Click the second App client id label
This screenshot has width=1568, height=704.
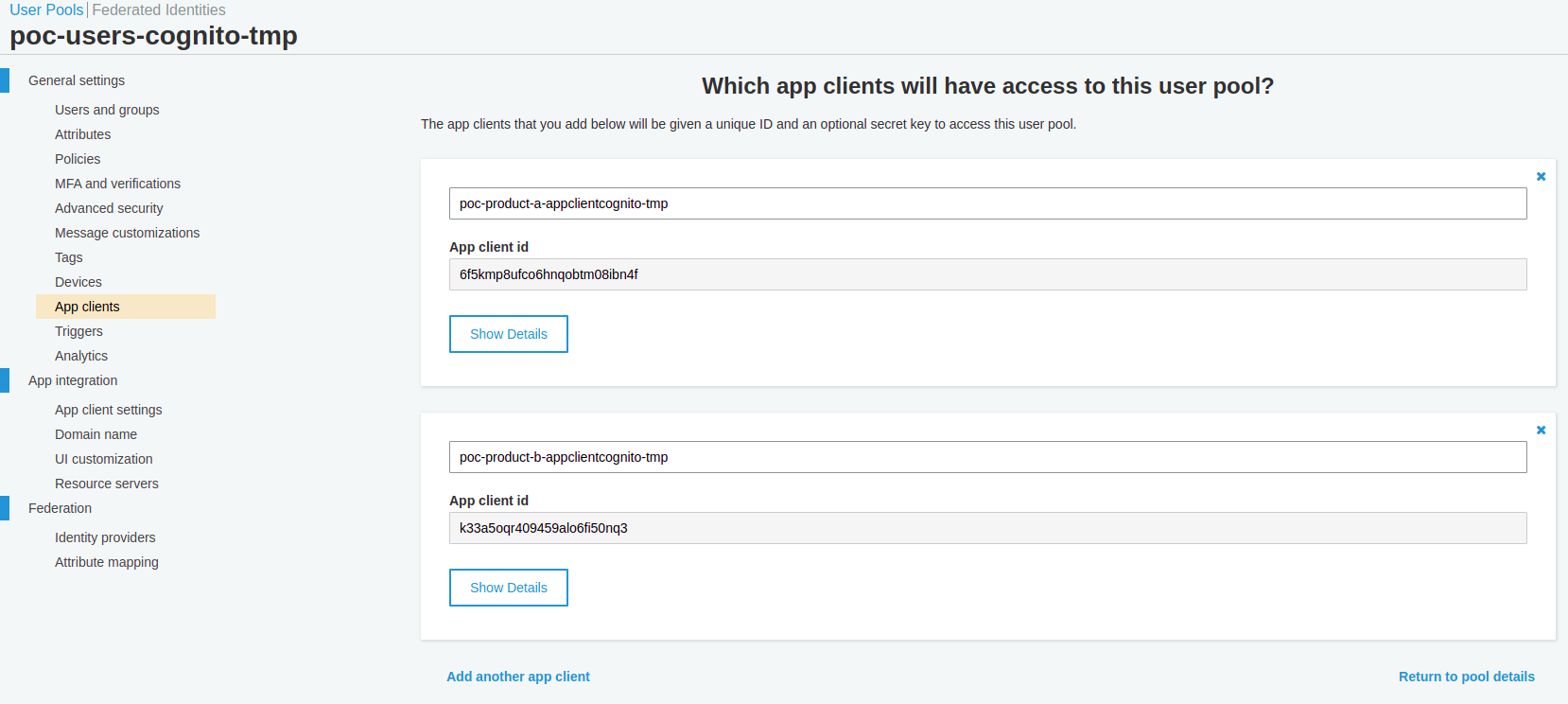click(489, 501)
